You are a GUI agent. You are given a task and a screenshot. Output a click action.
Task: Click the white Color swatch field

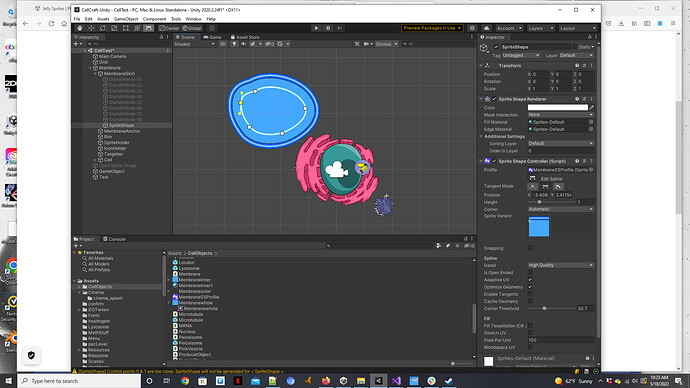point(558,107)
